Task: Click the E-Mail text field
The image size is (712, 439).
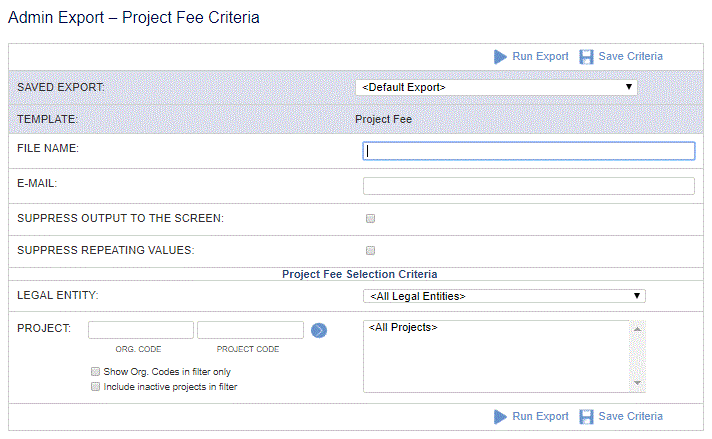Action: 529,186
